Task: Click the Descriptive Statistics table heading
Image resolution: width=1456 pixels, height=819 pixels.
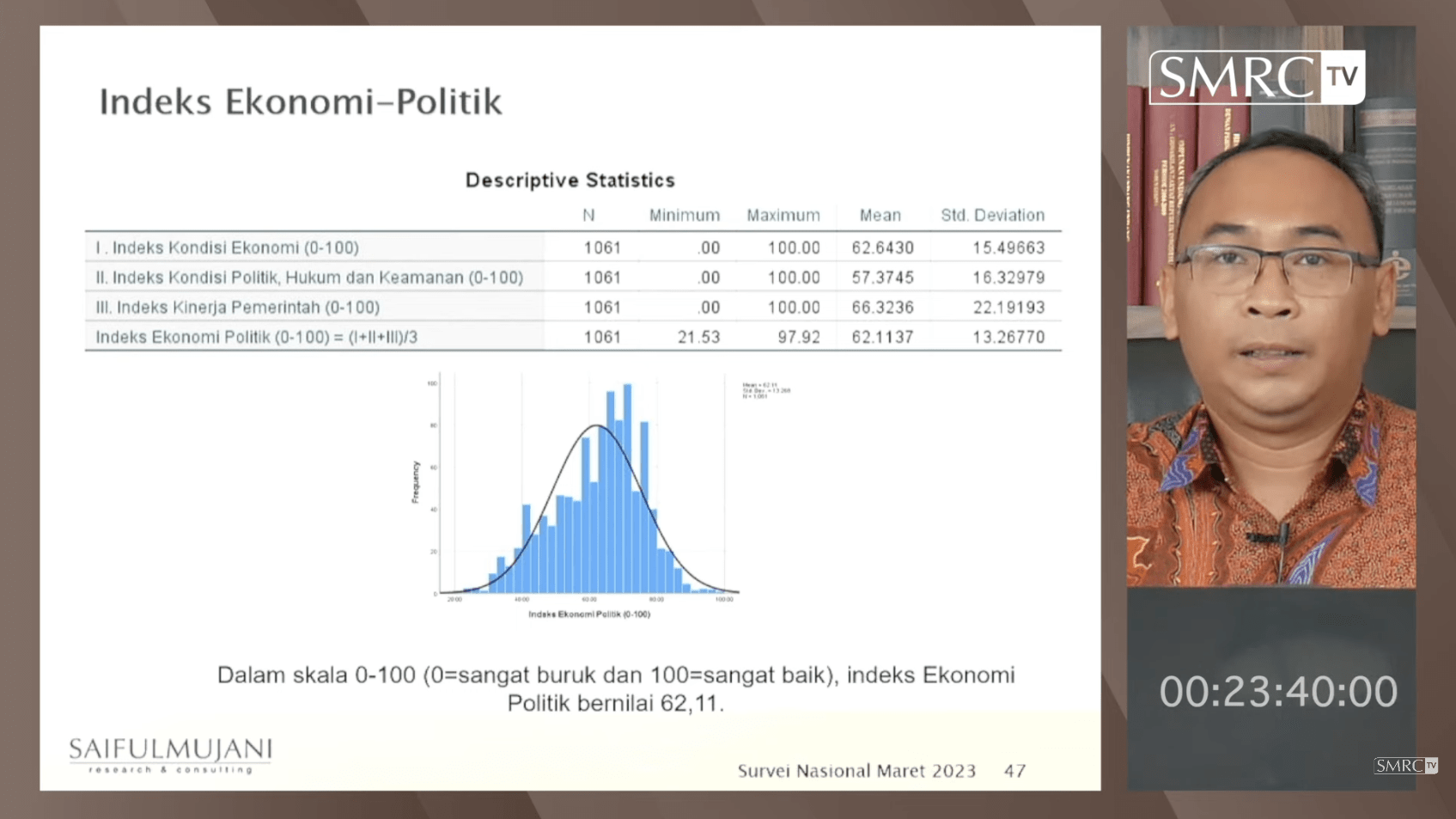Action: click(x=570, y=180)
